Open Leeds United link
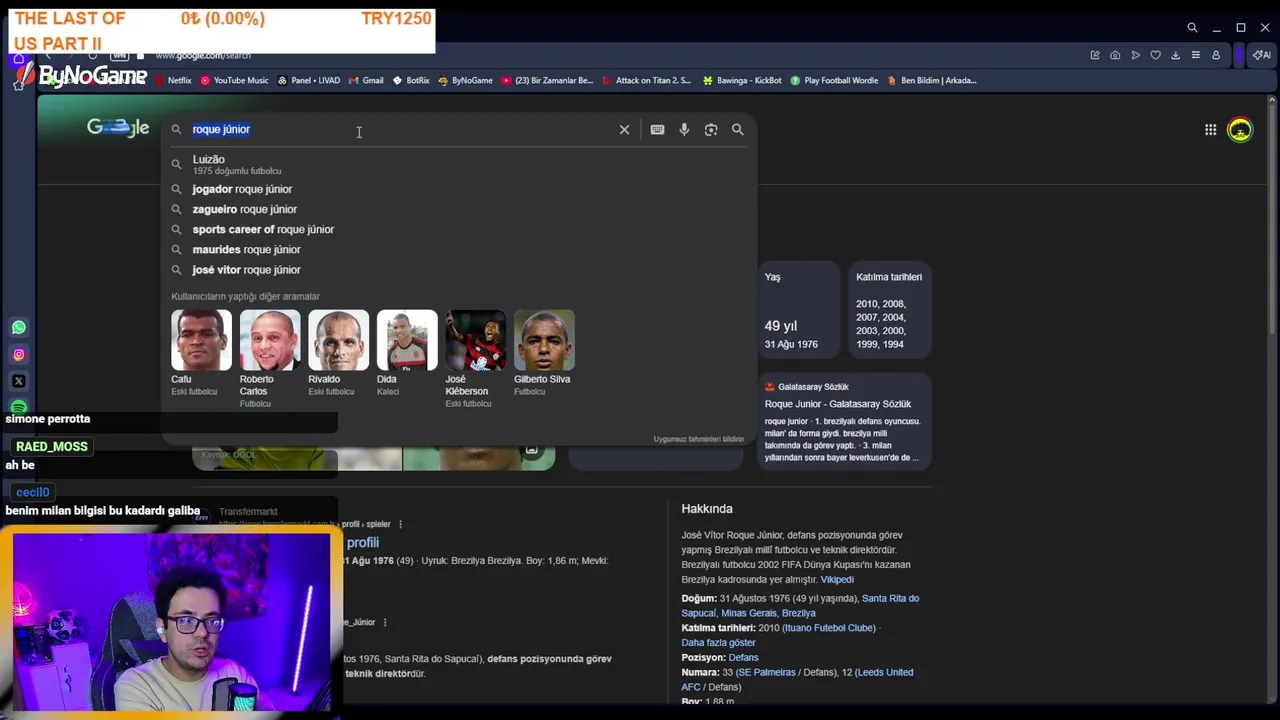Image resolution: width=1280 pixels, height=720 pixels. [x=797, y=680]
